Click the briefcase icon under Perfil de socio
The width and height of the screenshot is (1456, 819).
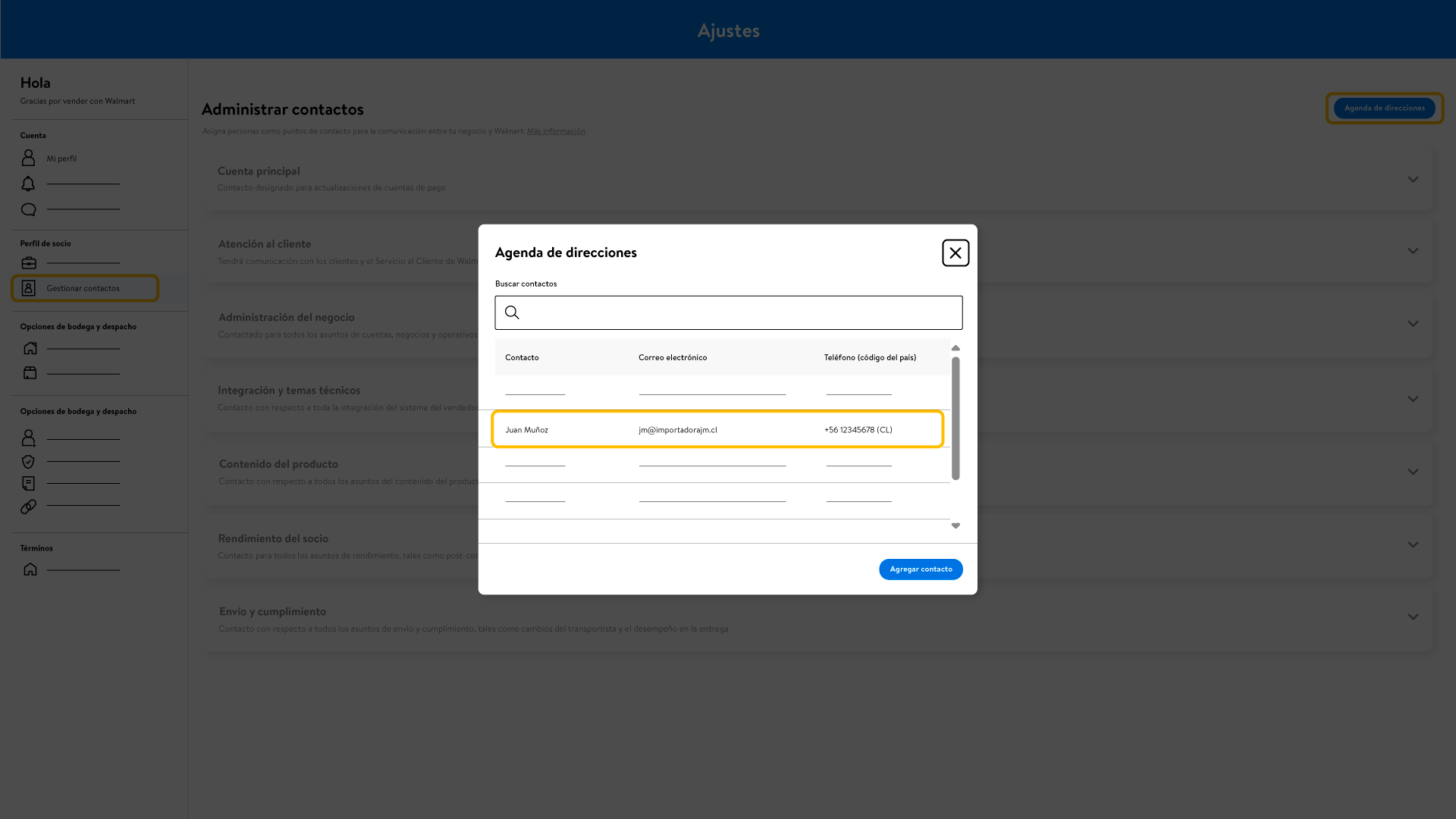(29, 263)
